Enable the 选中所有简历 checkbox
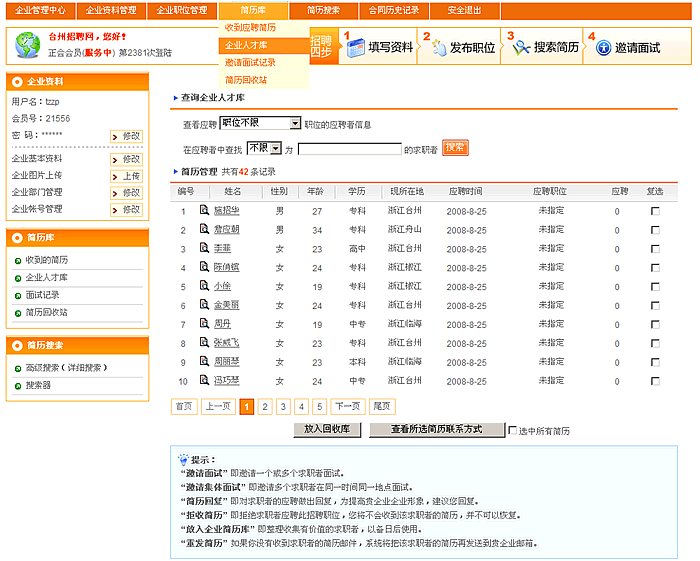Screen dimensions: 700x561 (513, 430)
